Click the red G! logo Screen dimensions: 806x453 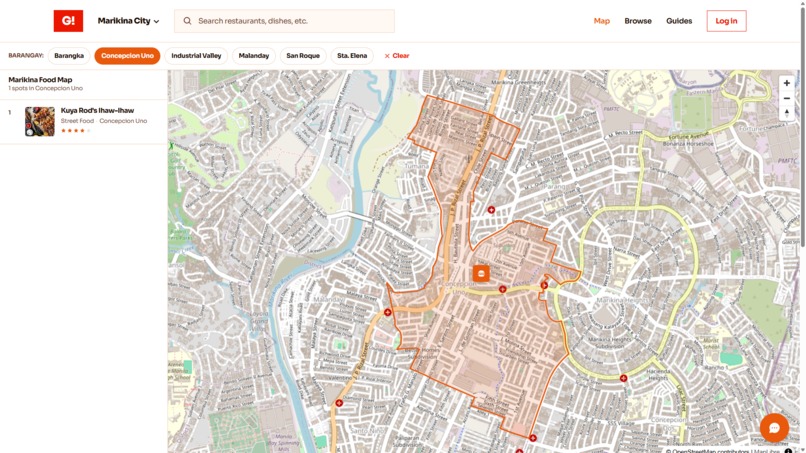click(x=68, y=21)
